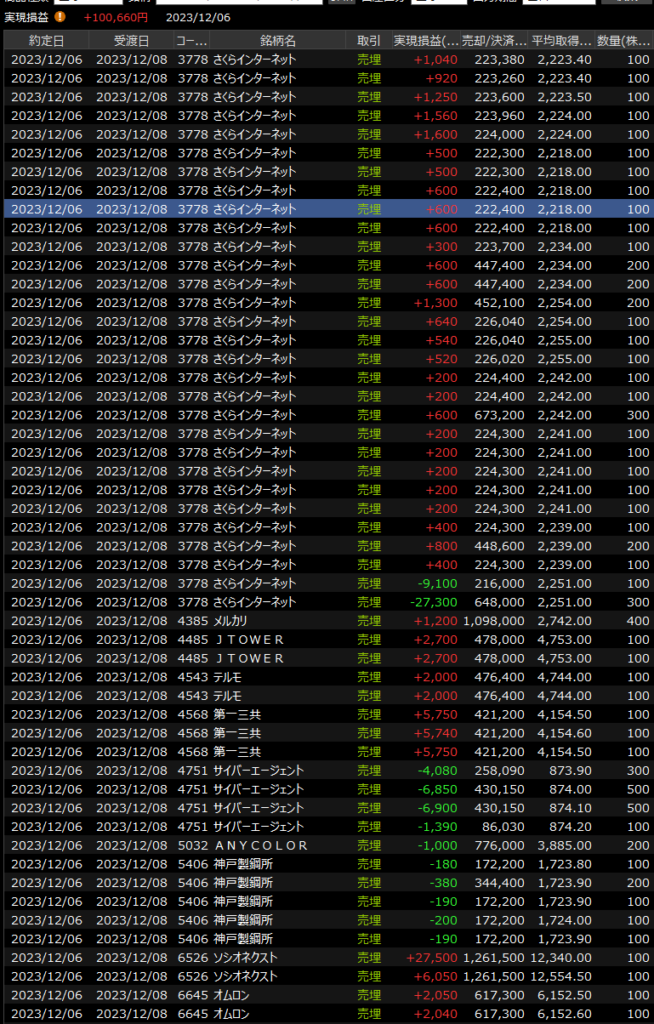The width and height of the screenshot is (654, 1024).
Task: Sort by the 約定日 column header
Action: tap(46, 40)
